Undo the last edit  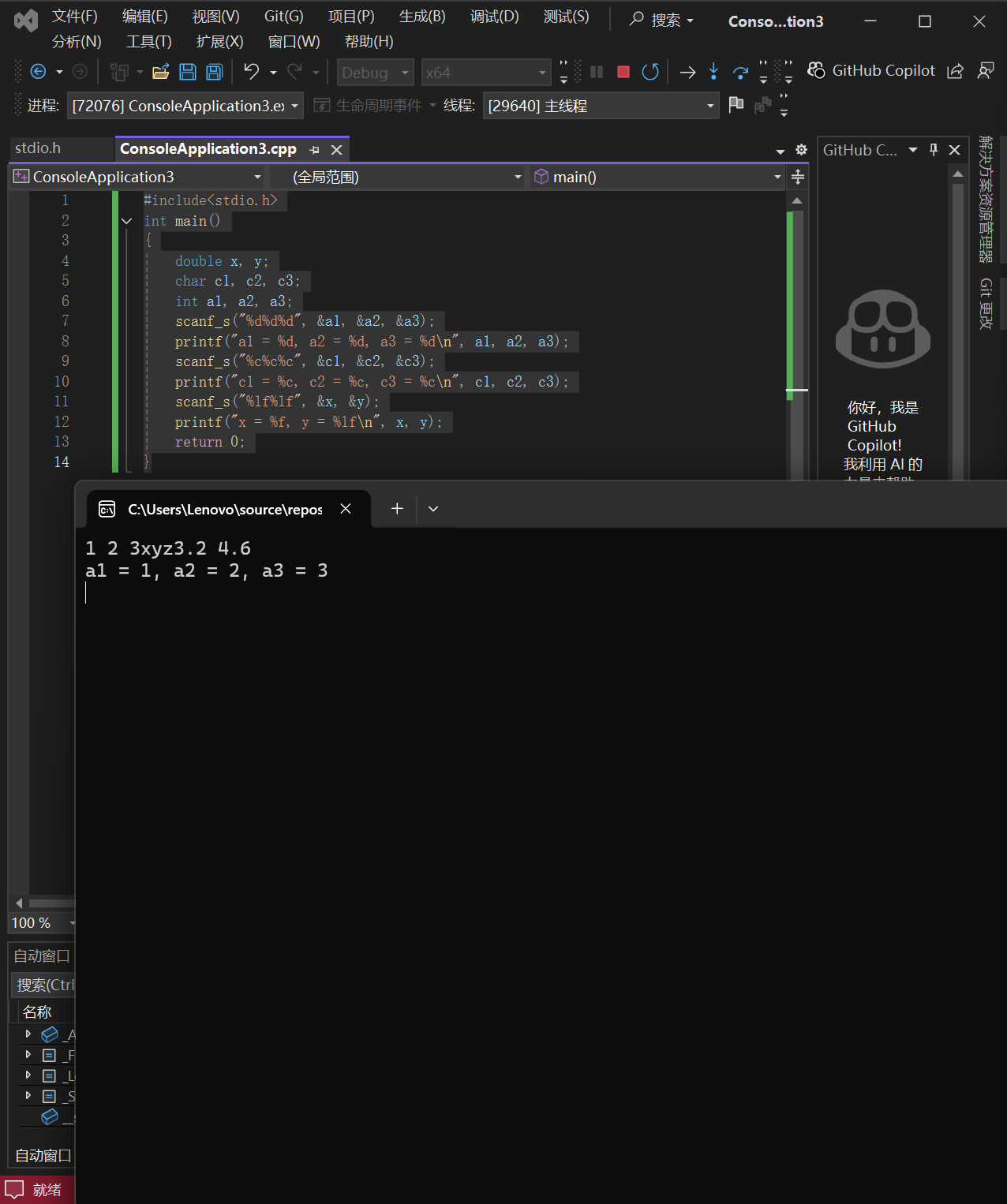(252, 72)
